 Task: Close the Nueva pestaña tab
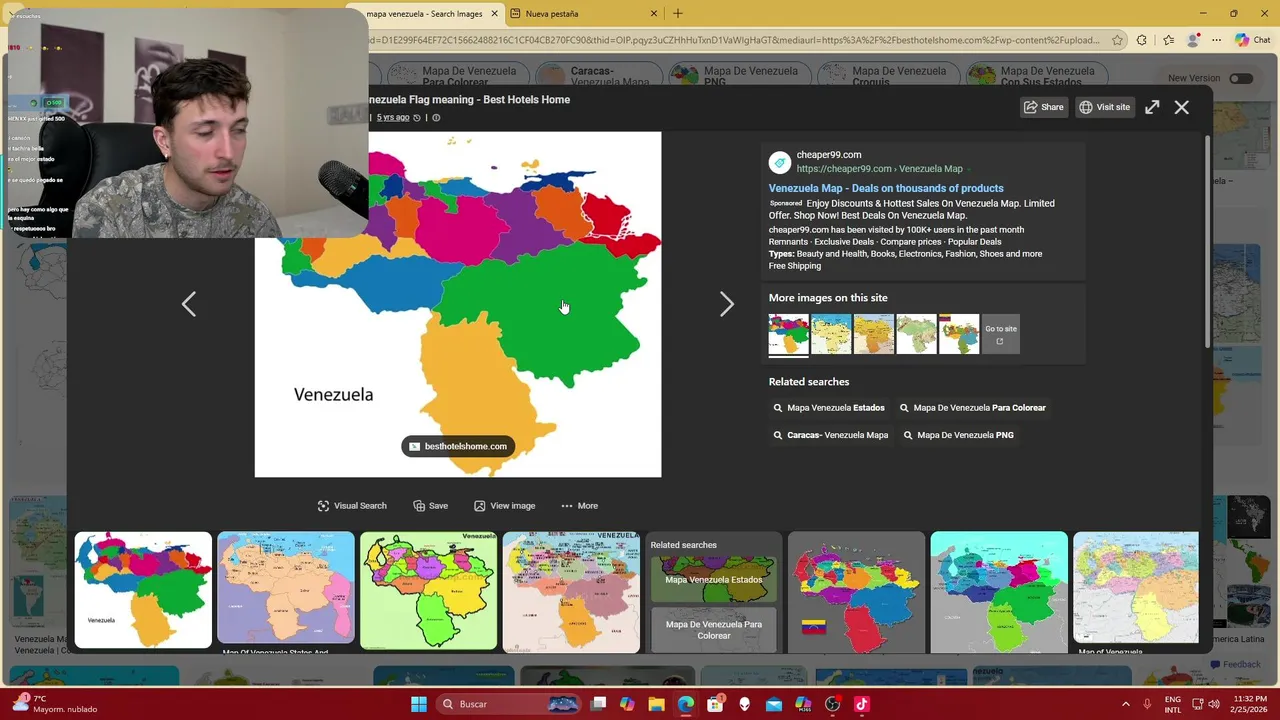click(654, 14)
